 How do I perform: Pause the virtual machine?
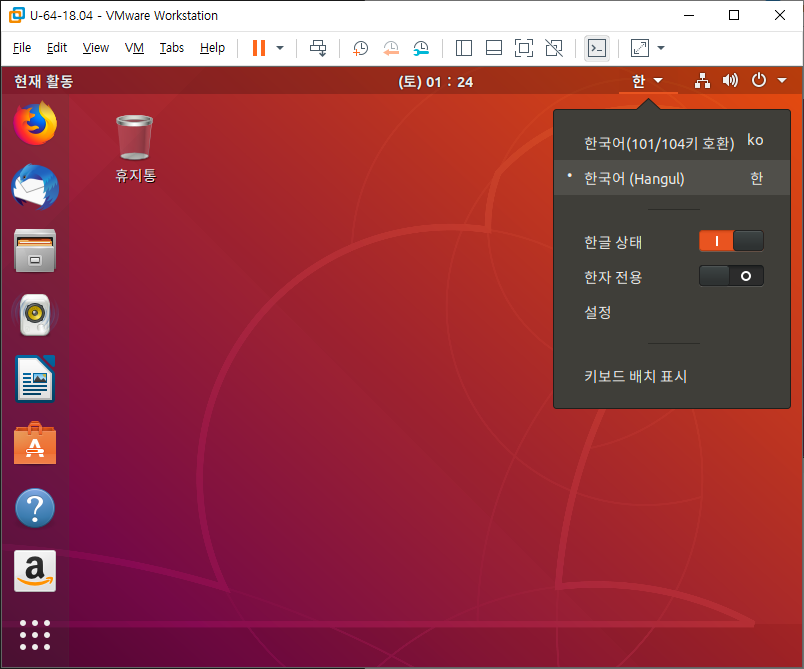[x=259, y=48]
